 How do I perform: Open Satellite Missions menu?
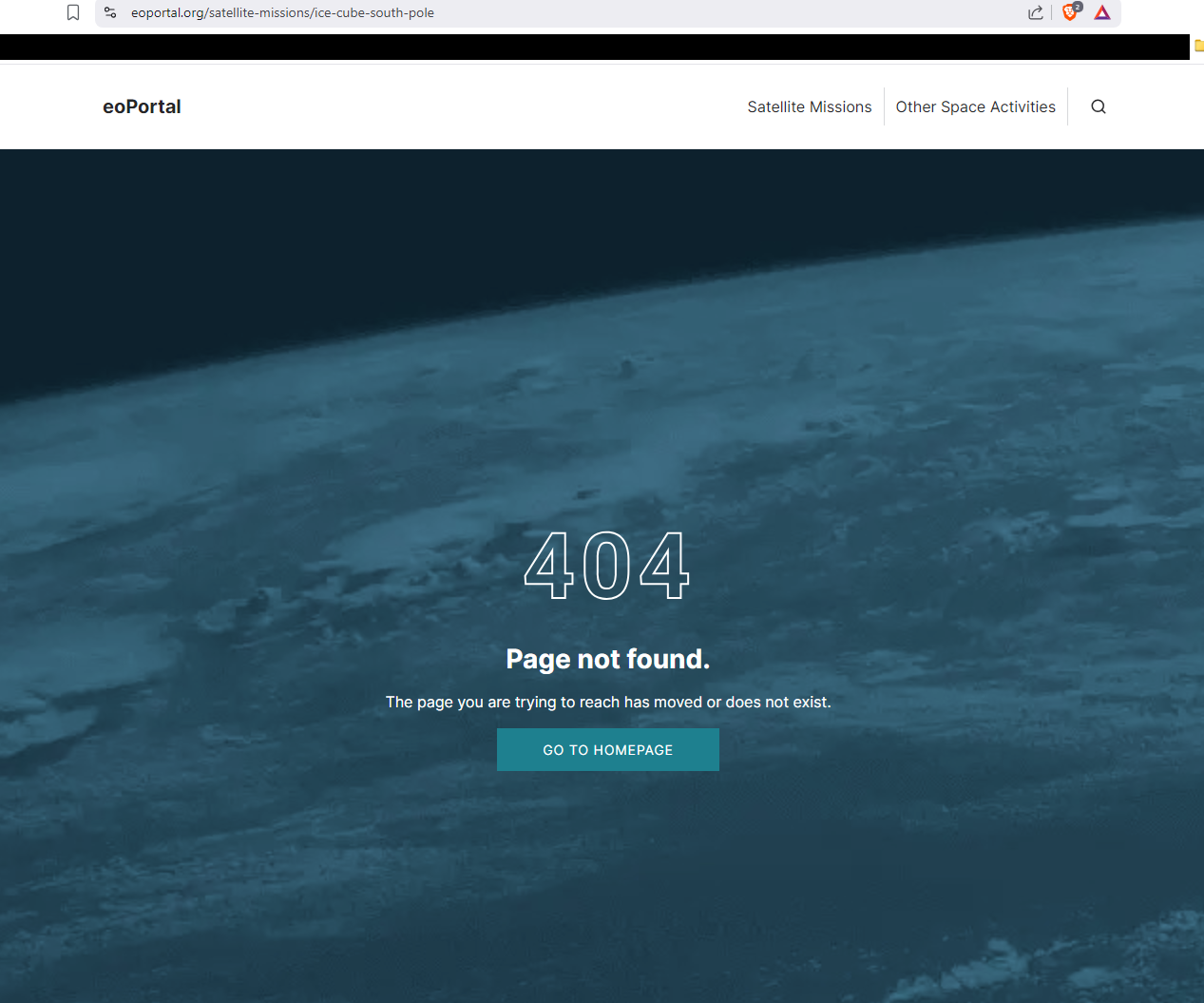[810, 106]
